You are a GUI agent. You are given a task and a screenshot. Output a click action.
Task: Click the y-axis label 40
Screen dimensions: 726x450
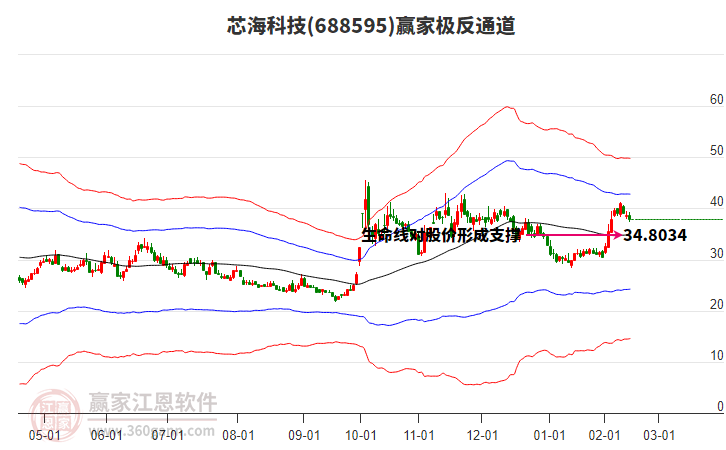tap(716, 201)
